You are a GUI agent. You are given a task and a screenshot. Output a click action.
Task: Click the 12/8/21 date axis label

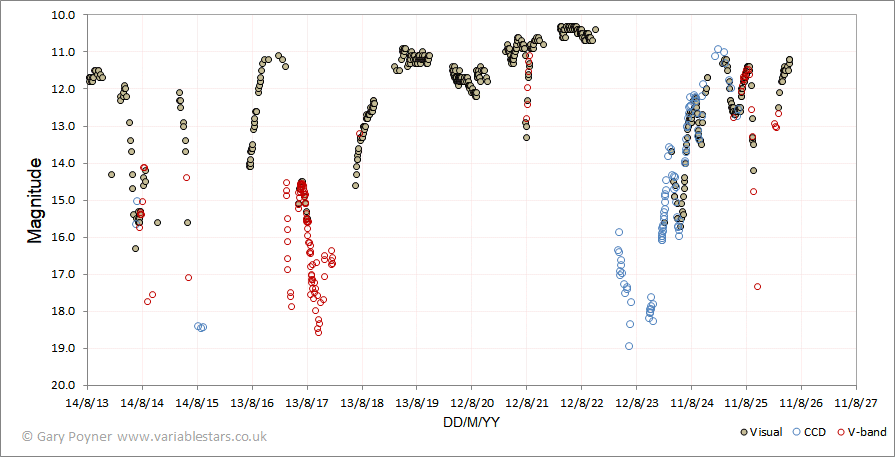click(x=526, y=402)
